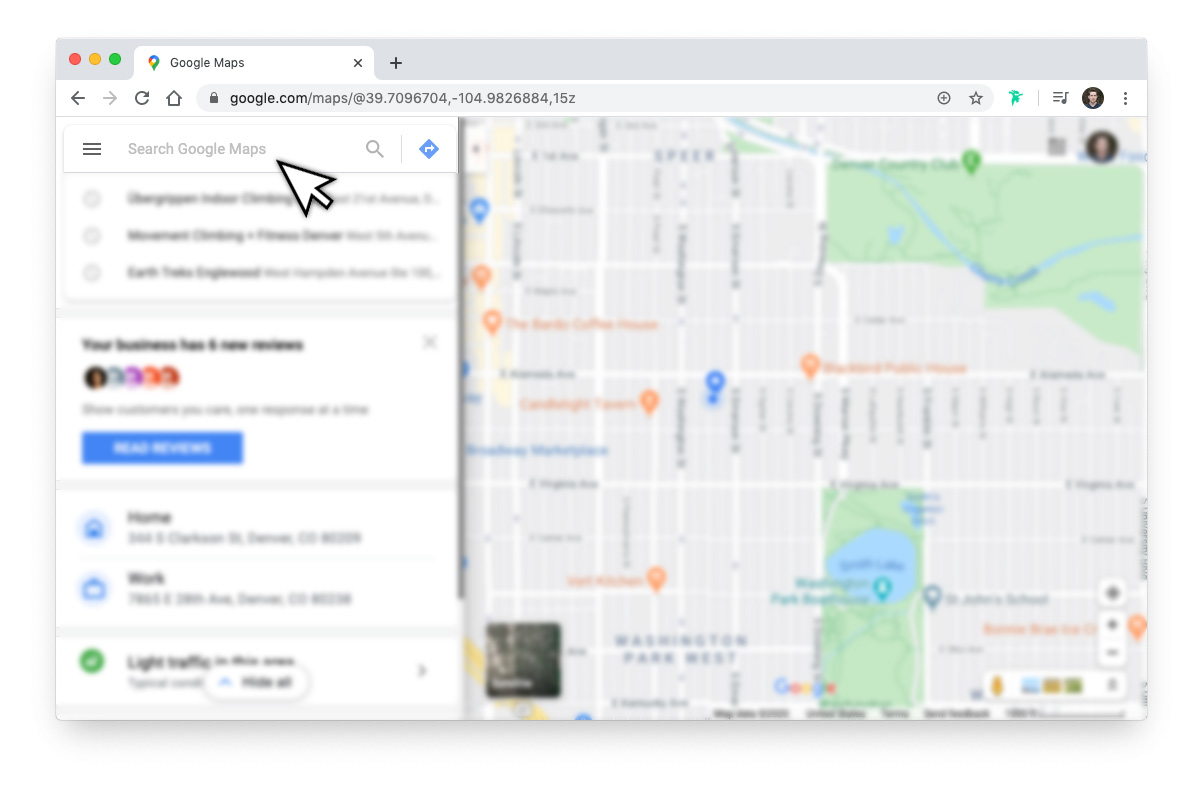Click the search magnifier icon
The image size is (1203, 794).
(x=374, y=148)
